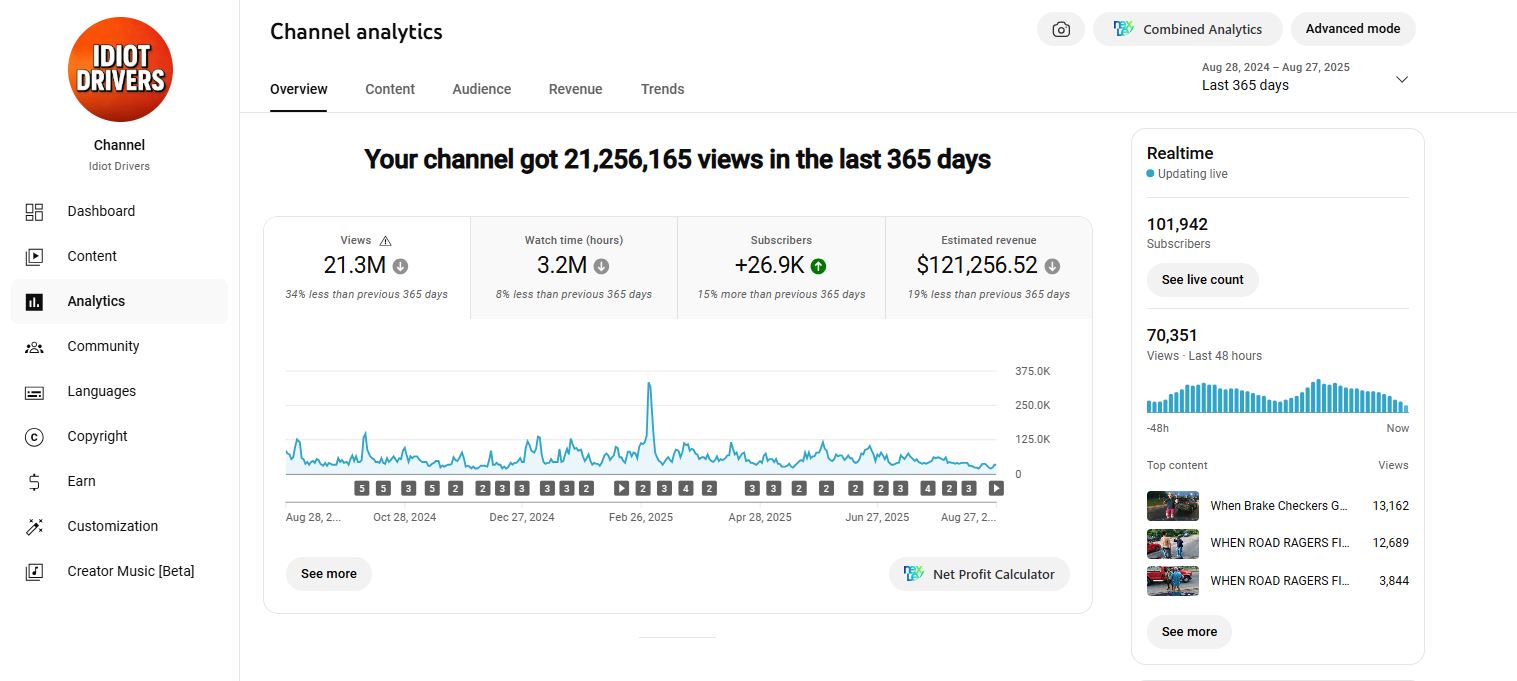The image size is (1517, 681).
Task: Open the Net Profit Calculator
Action: (979, 574)
